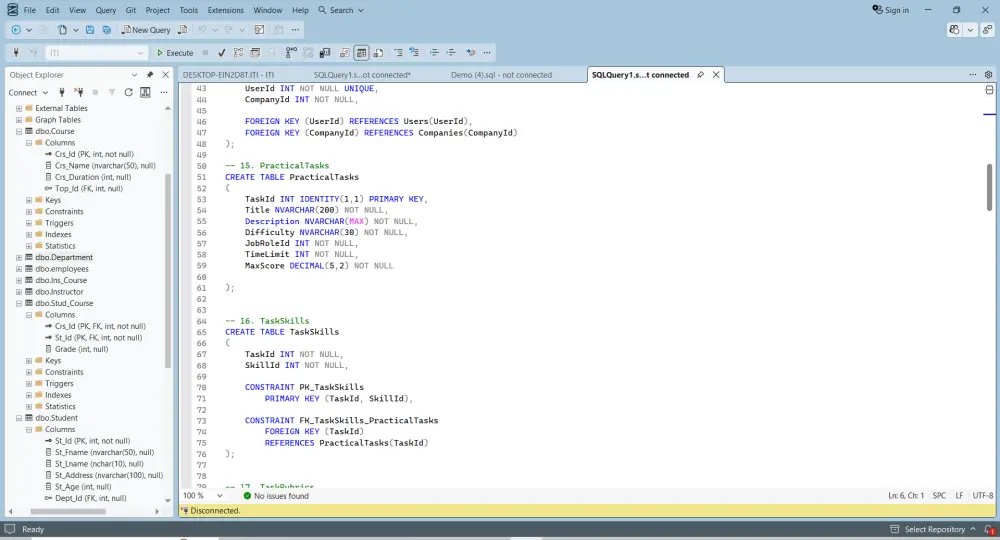Toggle Object Explorer auto-hide pin
Image resolution: width=1000 pixels, height=540 pixels.
click(150, 75)
